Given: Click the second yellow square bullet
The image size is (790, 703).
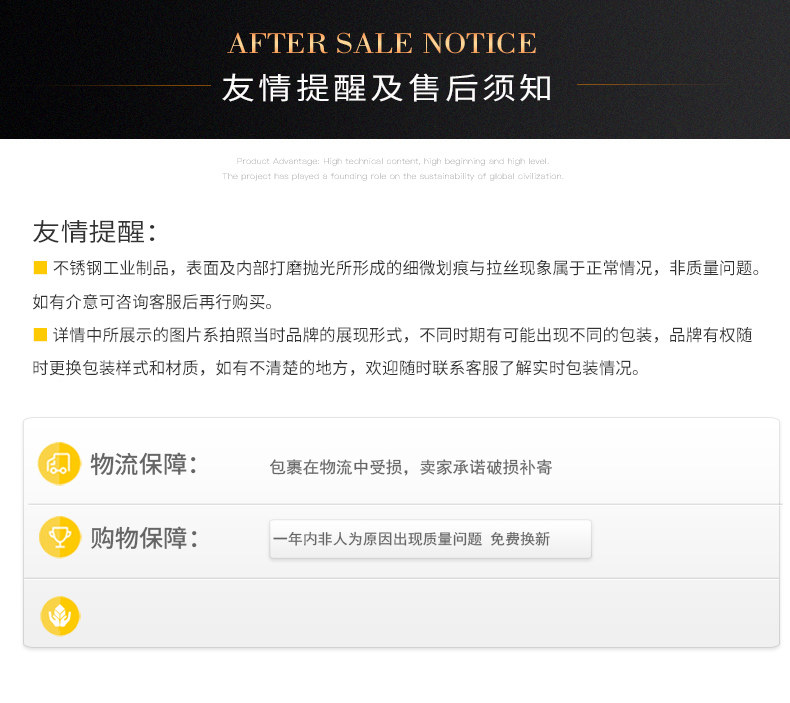Looking at the screenshot, I should coord(40,334).
